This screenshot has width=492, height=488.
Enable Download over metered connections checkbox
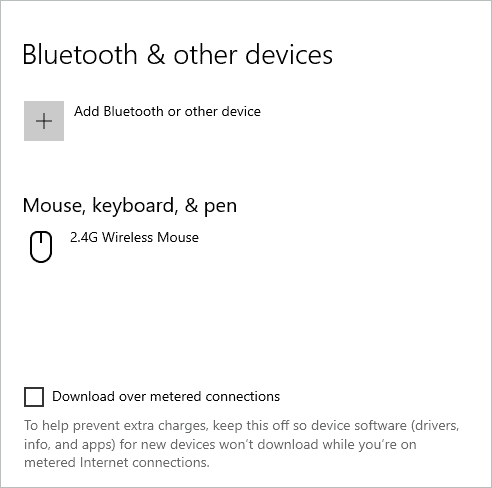pos(34,397)
